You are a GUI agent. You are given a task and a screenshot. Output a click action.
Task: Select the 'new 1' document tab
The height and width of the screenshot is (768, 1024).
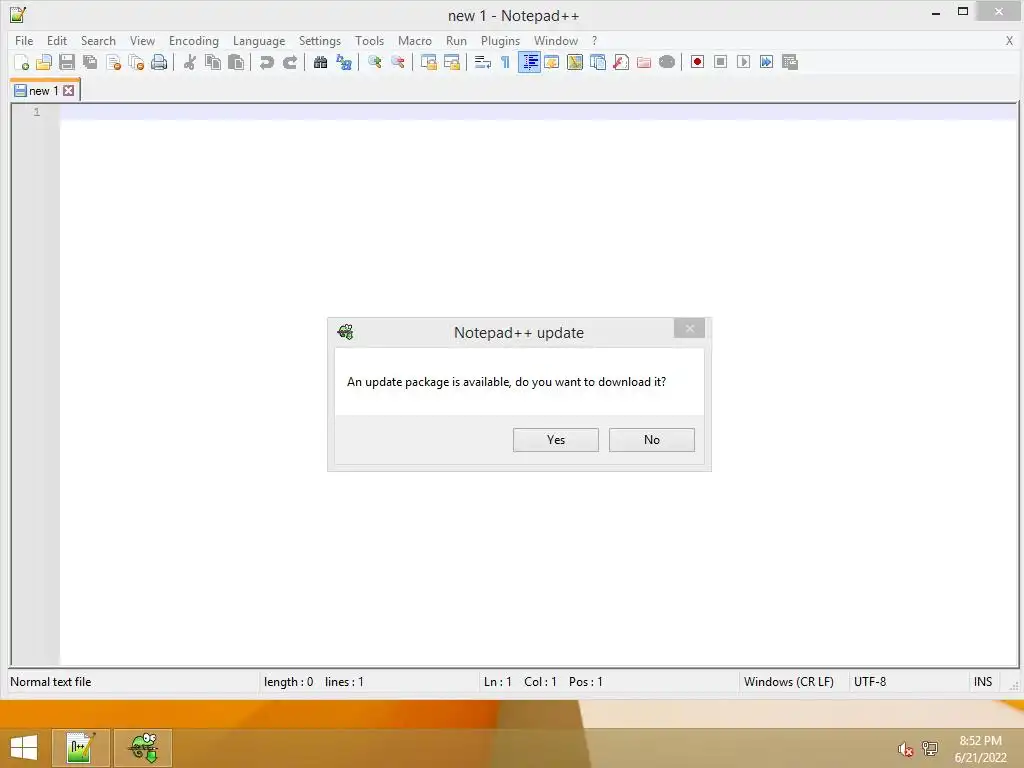pyautogui.click(x=43, y=91)
